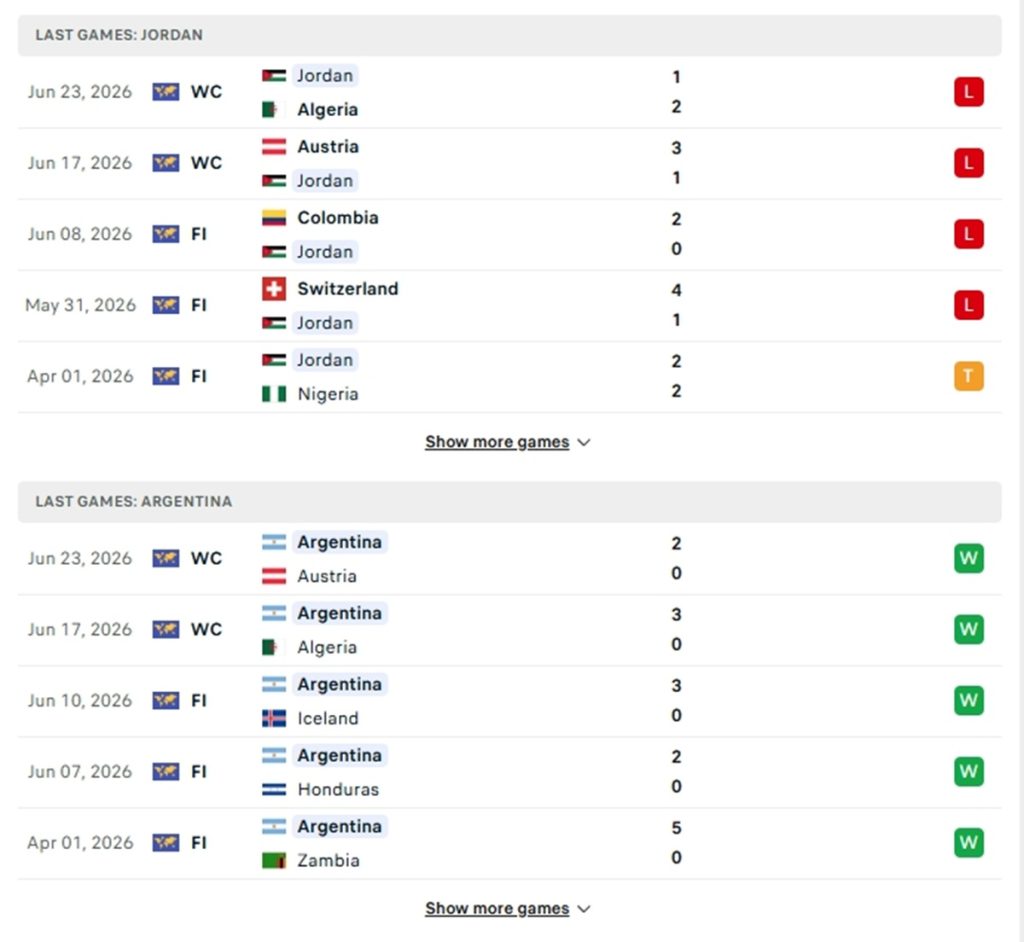Expand Show more games under Jordan

(507, 442)
